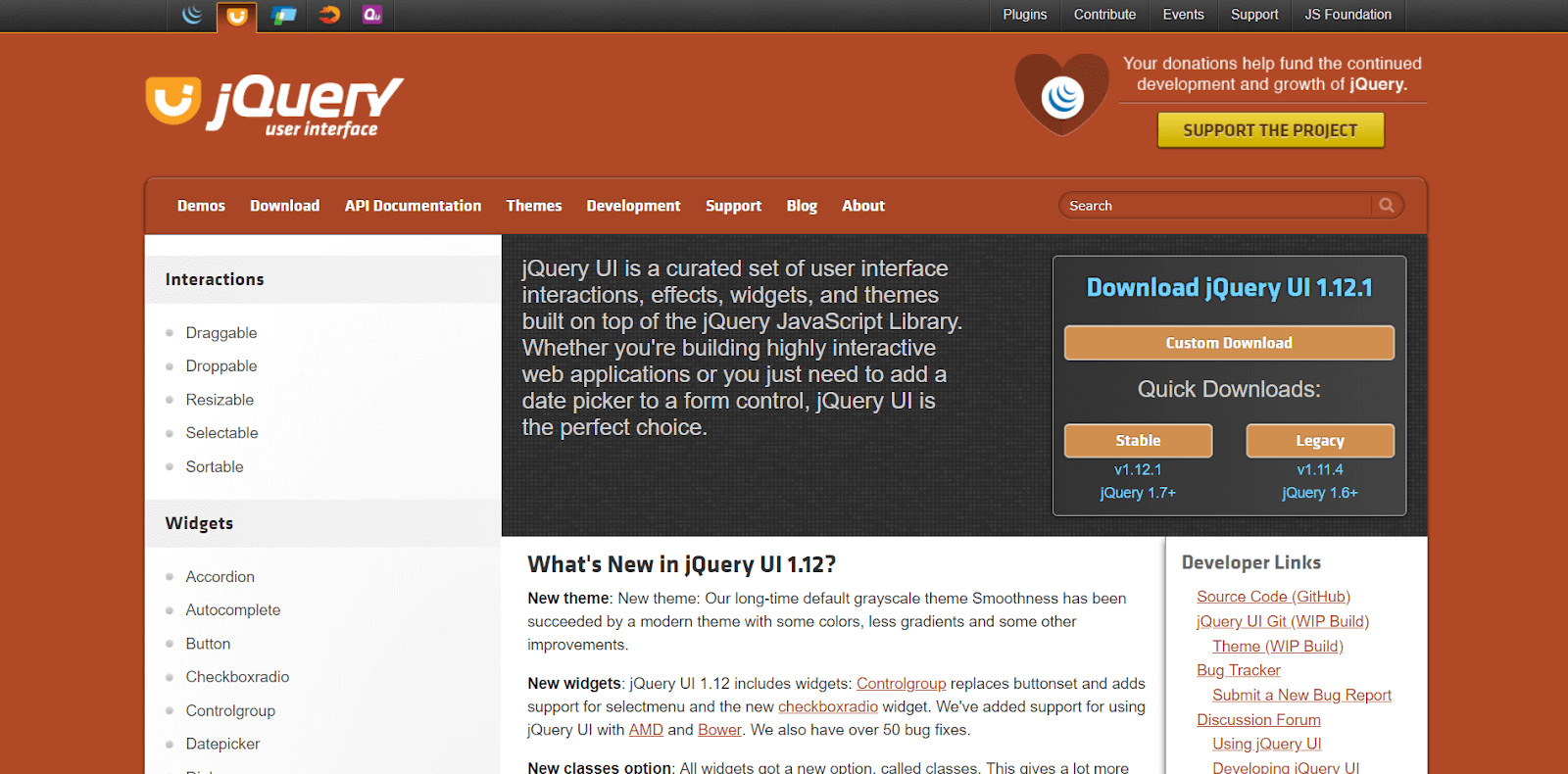Click the Custom Download button
The height and width of the screenshot is (774, 1568).
pos(1229,343)
